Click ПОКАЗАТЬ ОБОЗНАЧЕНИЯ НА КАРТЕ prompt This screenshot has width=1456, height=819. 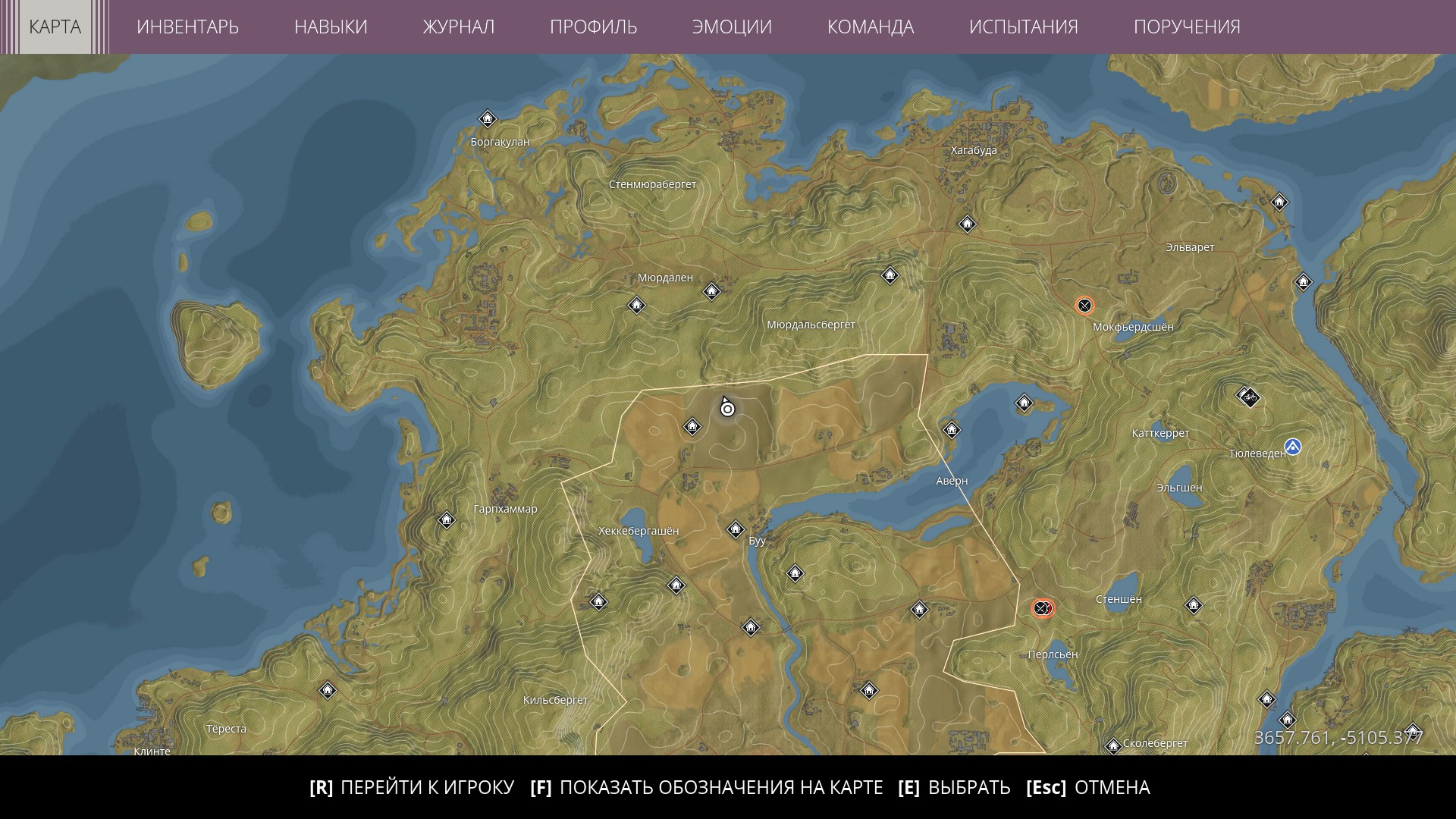(x=707, y=788)
